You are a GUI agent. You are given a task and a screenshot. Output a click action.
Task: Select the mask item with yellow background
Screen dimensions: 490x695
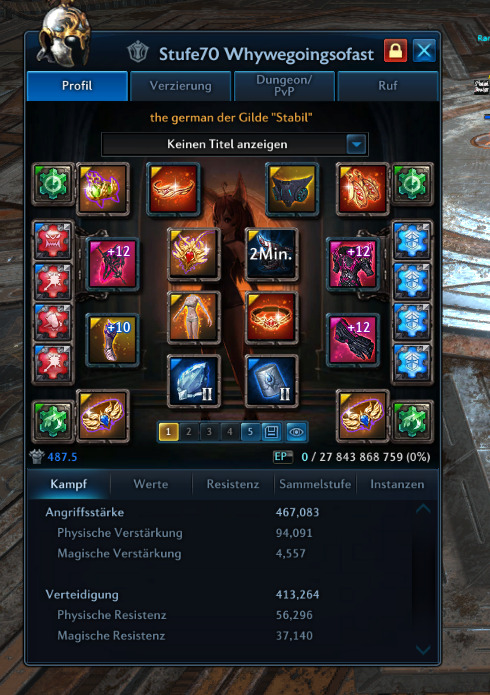coord(292,189)
